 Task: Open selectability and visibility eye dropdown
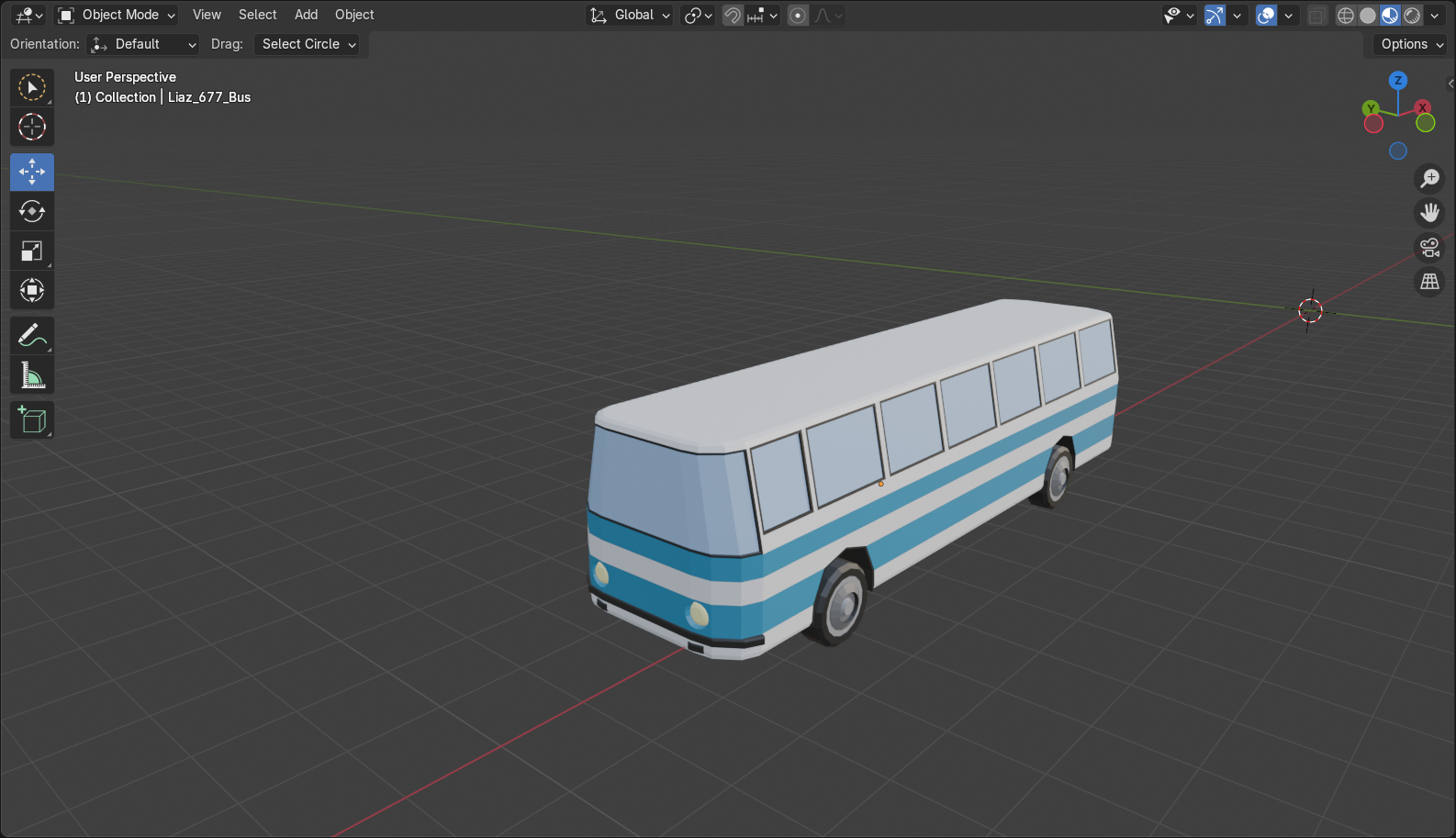[1179, 16]
